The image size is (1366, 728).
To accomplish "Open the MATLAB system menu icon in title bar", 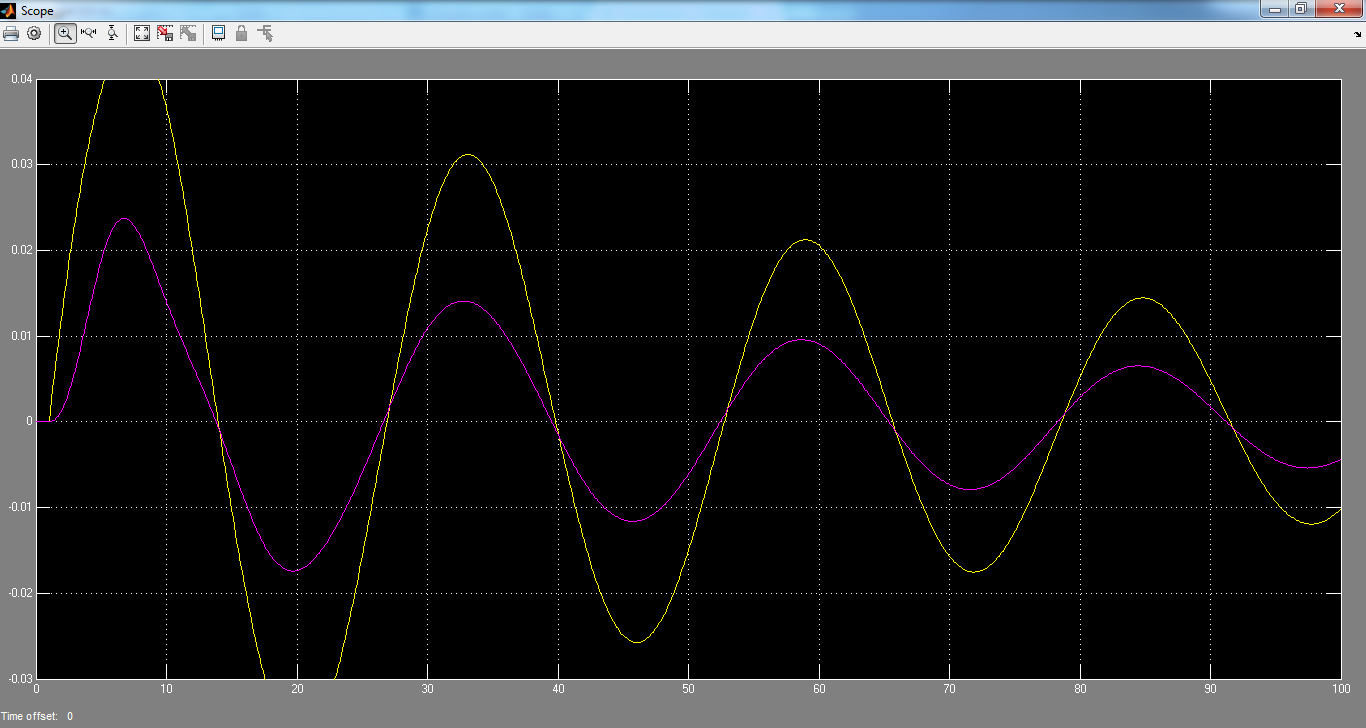I will point(9,10).
